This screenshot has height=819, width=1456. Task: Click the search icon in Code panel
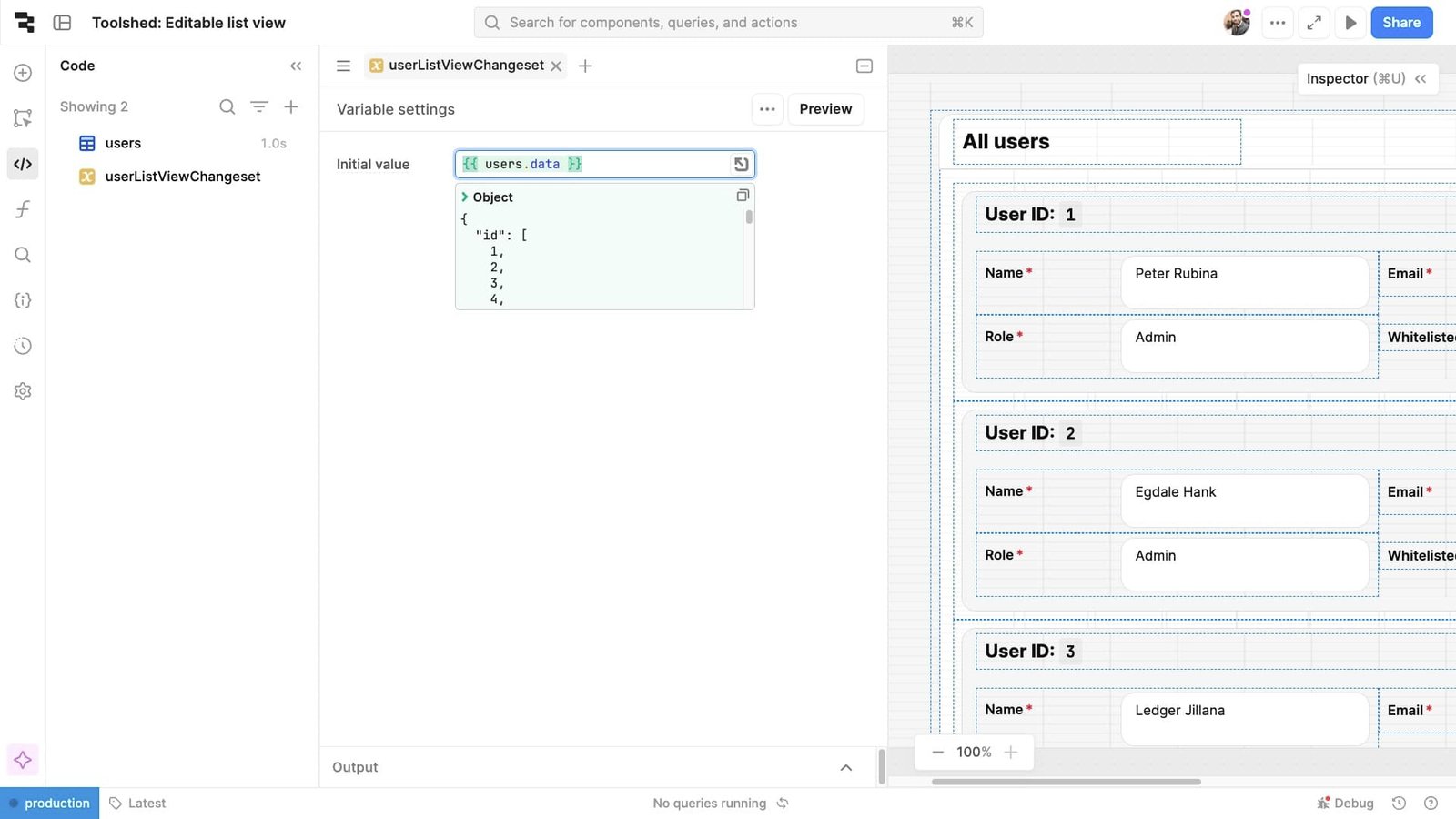coord(227,106)
